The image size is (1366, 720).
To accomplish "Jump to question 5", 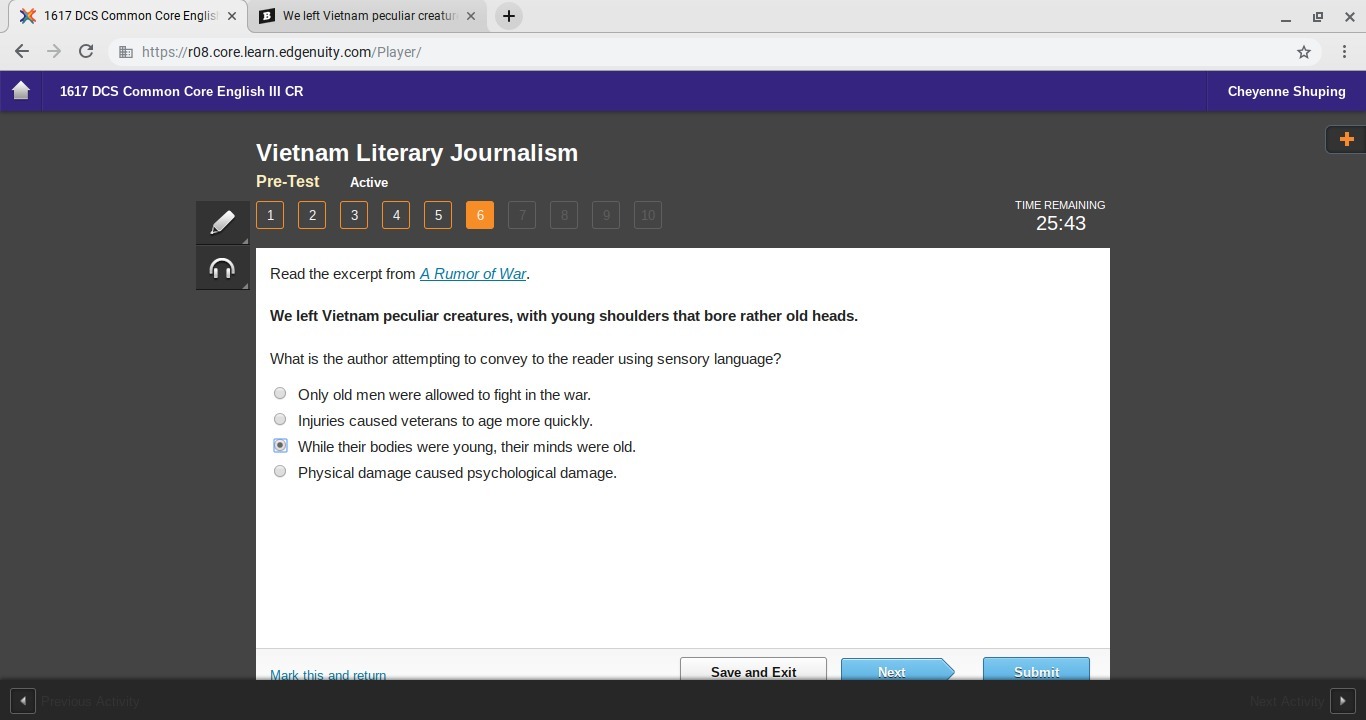I will click(x=438, y=215).
